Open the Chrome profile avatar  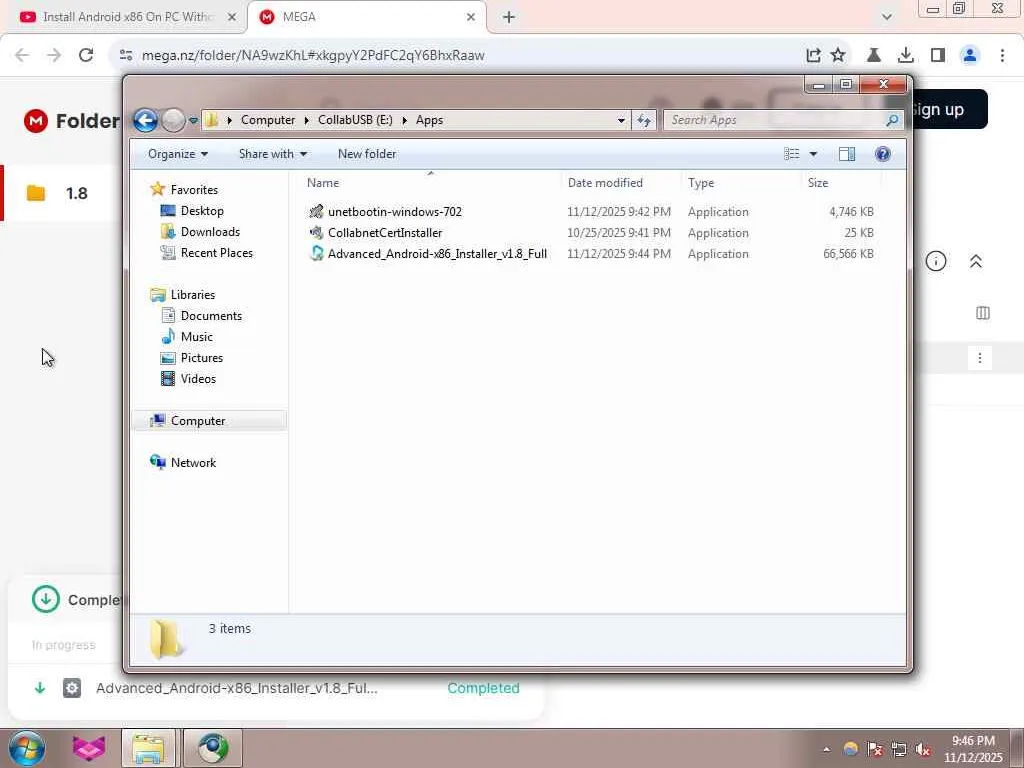pos(970,55)
